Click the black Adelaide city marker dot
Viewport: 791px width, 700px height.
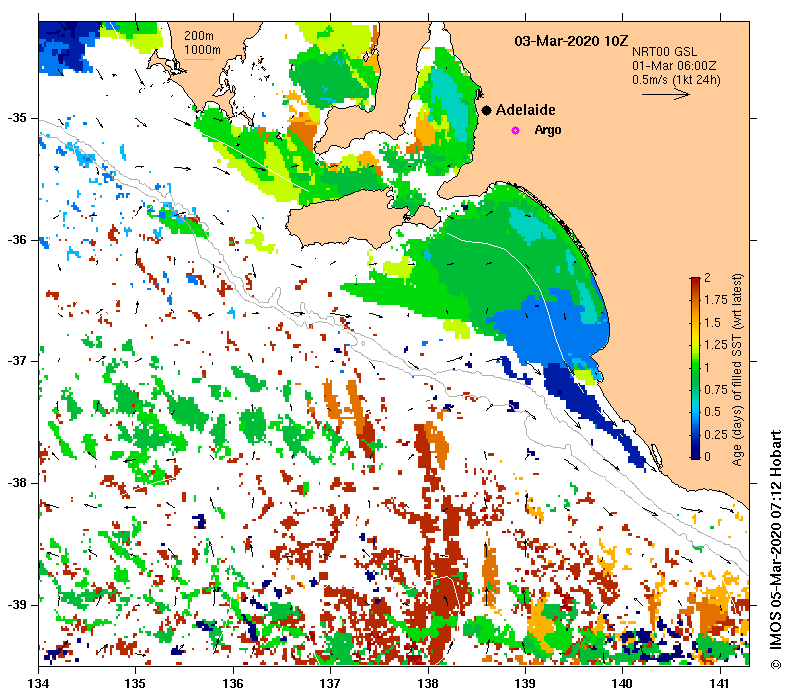(486, 110)
